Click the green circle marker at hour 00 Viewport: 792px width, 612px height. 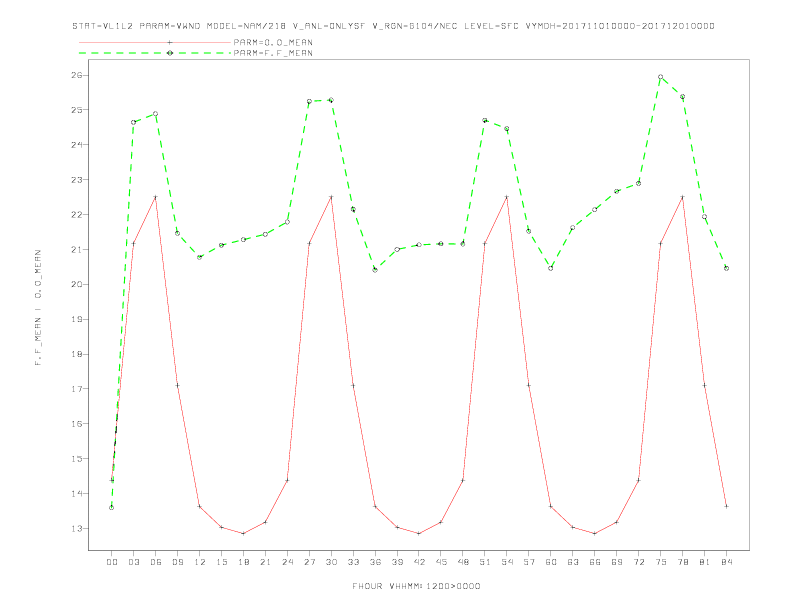coord(111,507)
